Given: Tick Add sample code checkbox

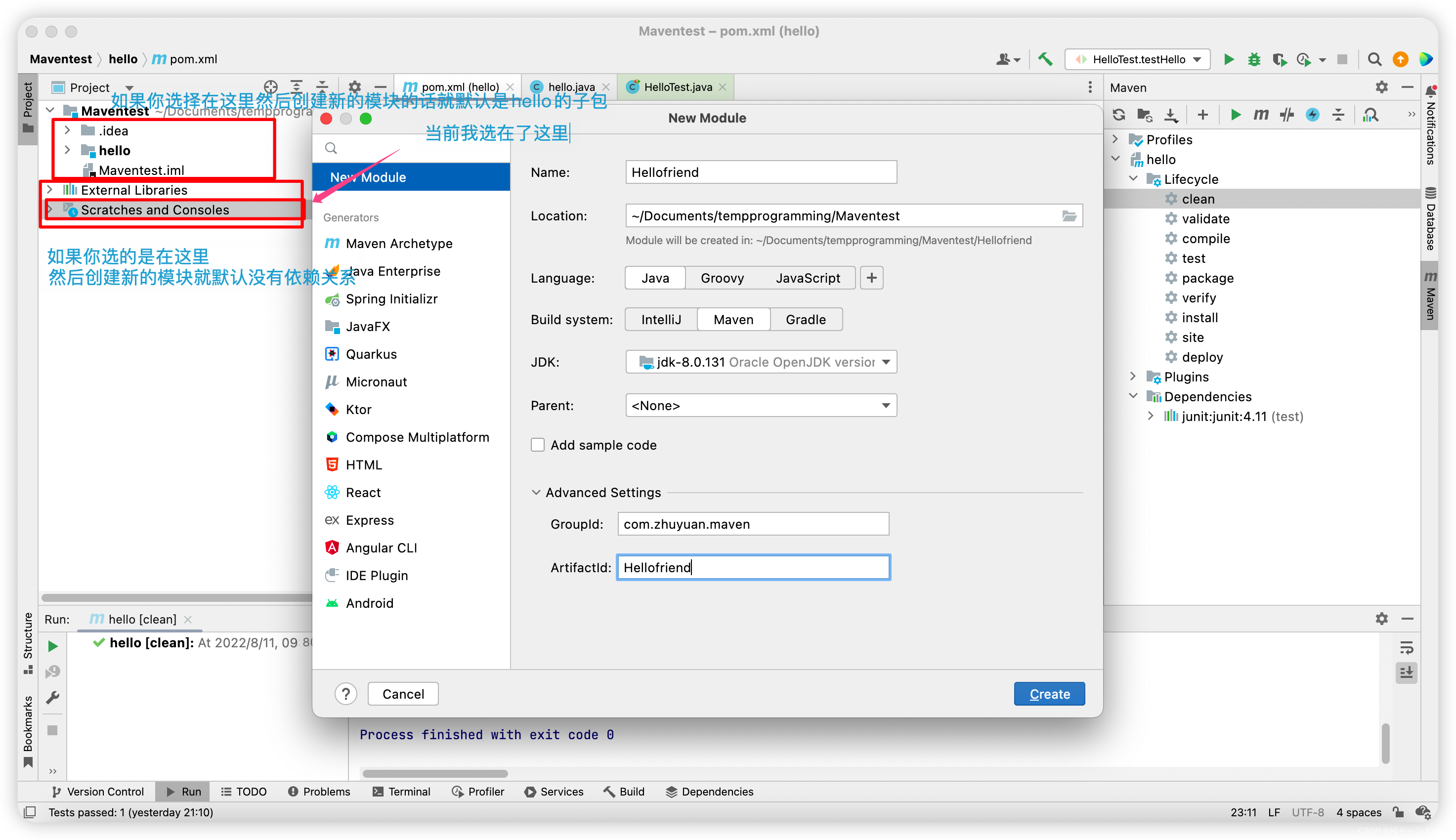Looking at the screenshot, I should point(537,445).
